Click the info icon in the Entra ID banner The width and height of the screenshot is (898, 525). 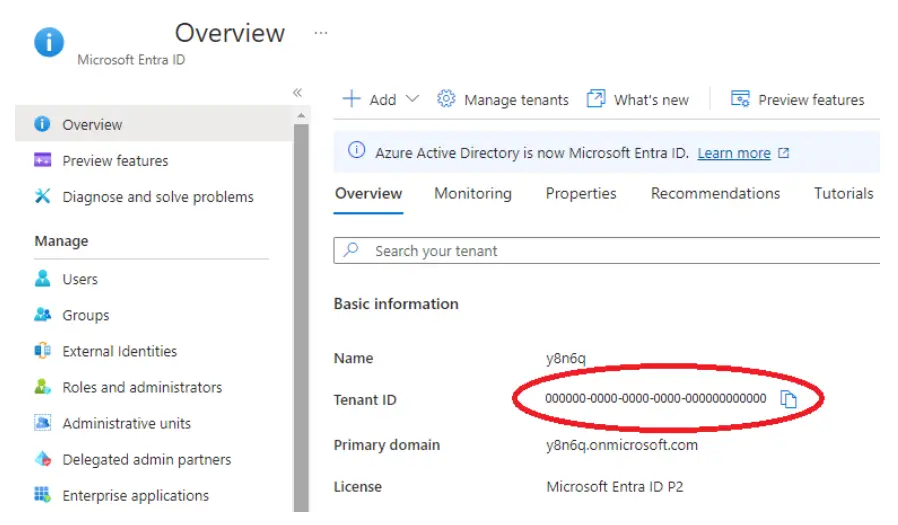356,151
